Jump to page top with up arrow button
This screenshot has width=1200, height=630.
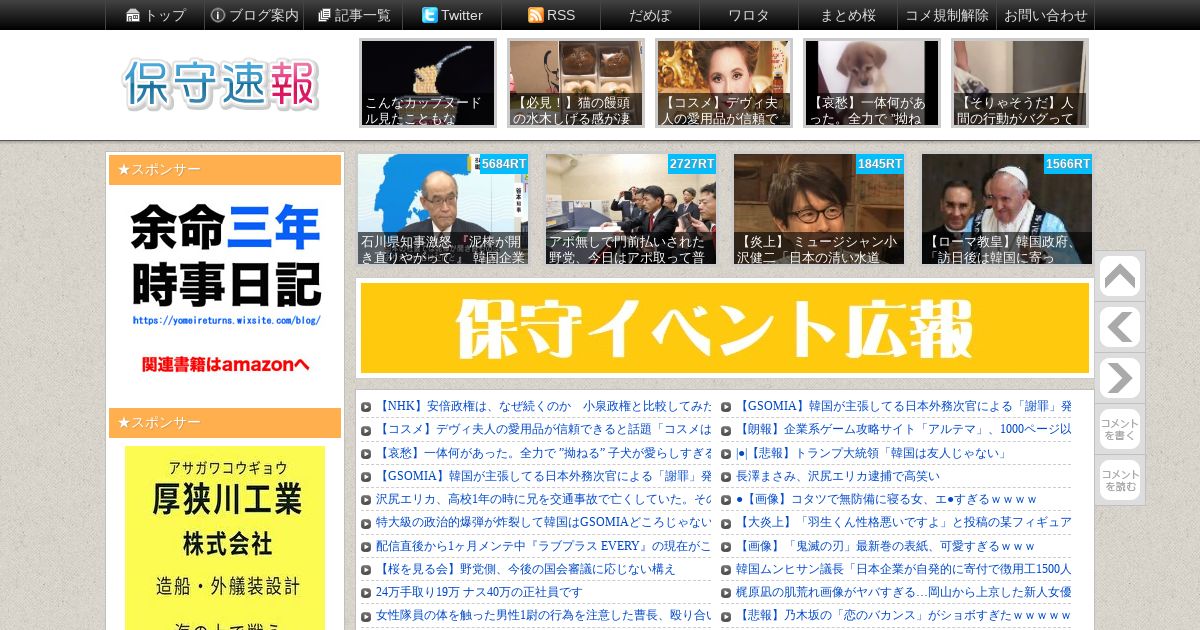pos(1120,277)
